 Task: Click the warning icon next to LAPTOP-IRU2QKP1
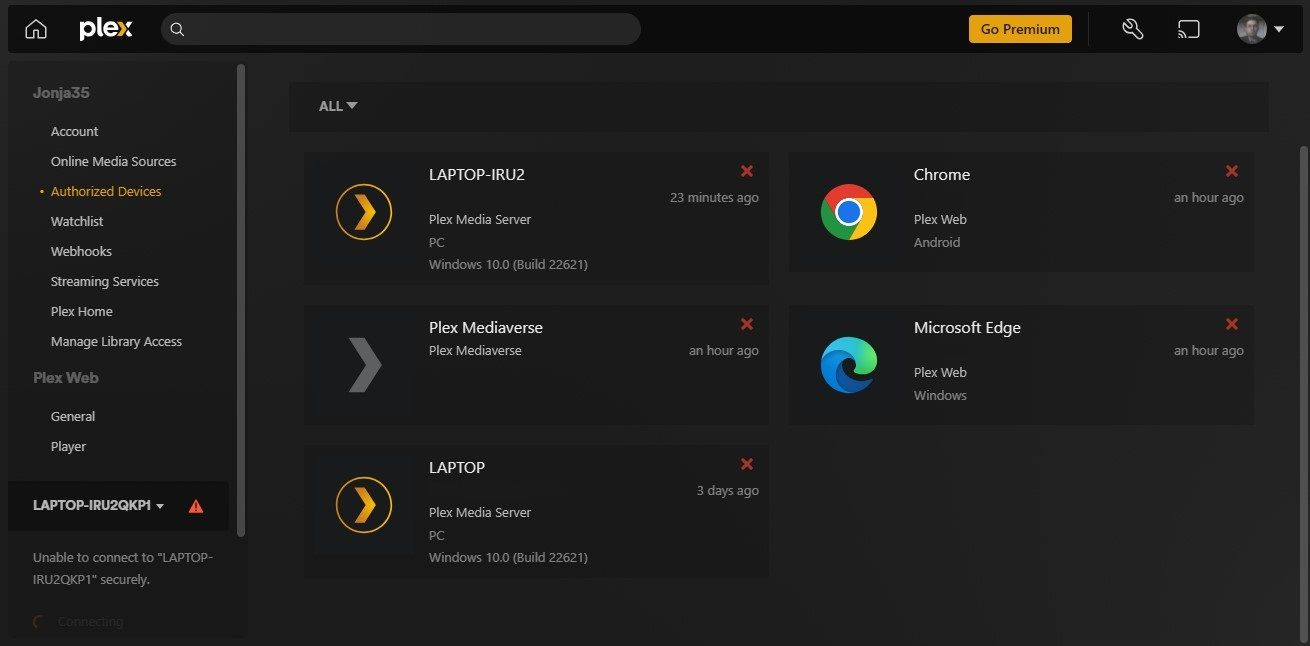tap(196, 506)
